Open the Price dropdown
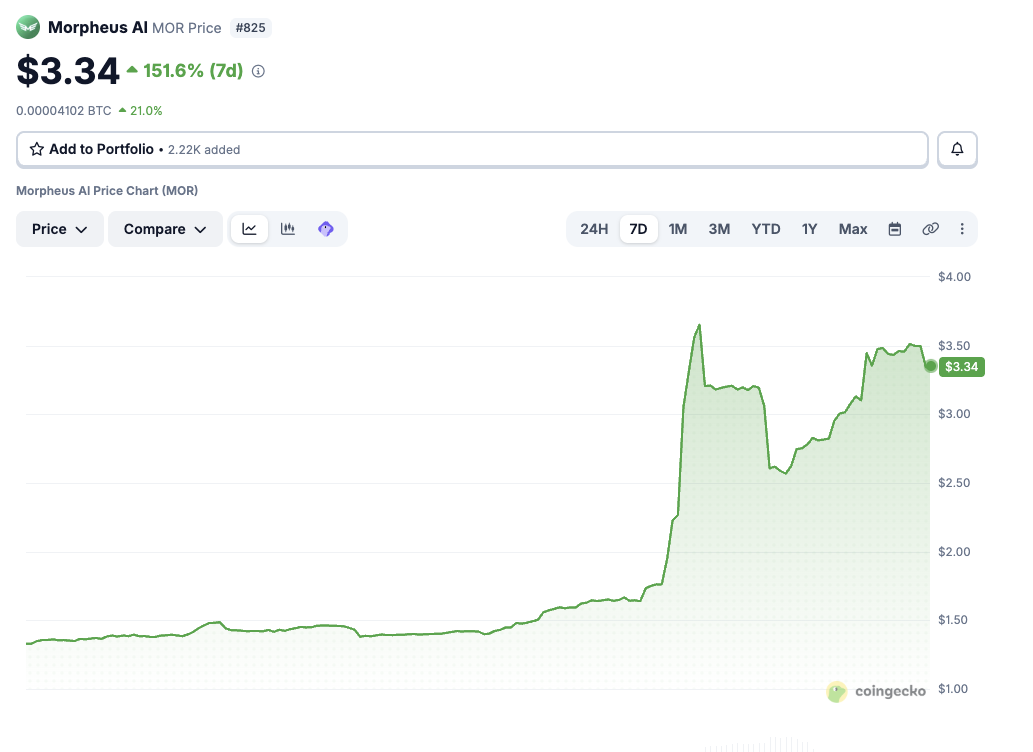Screen dimensions: 1033x752 coord(60,229)
